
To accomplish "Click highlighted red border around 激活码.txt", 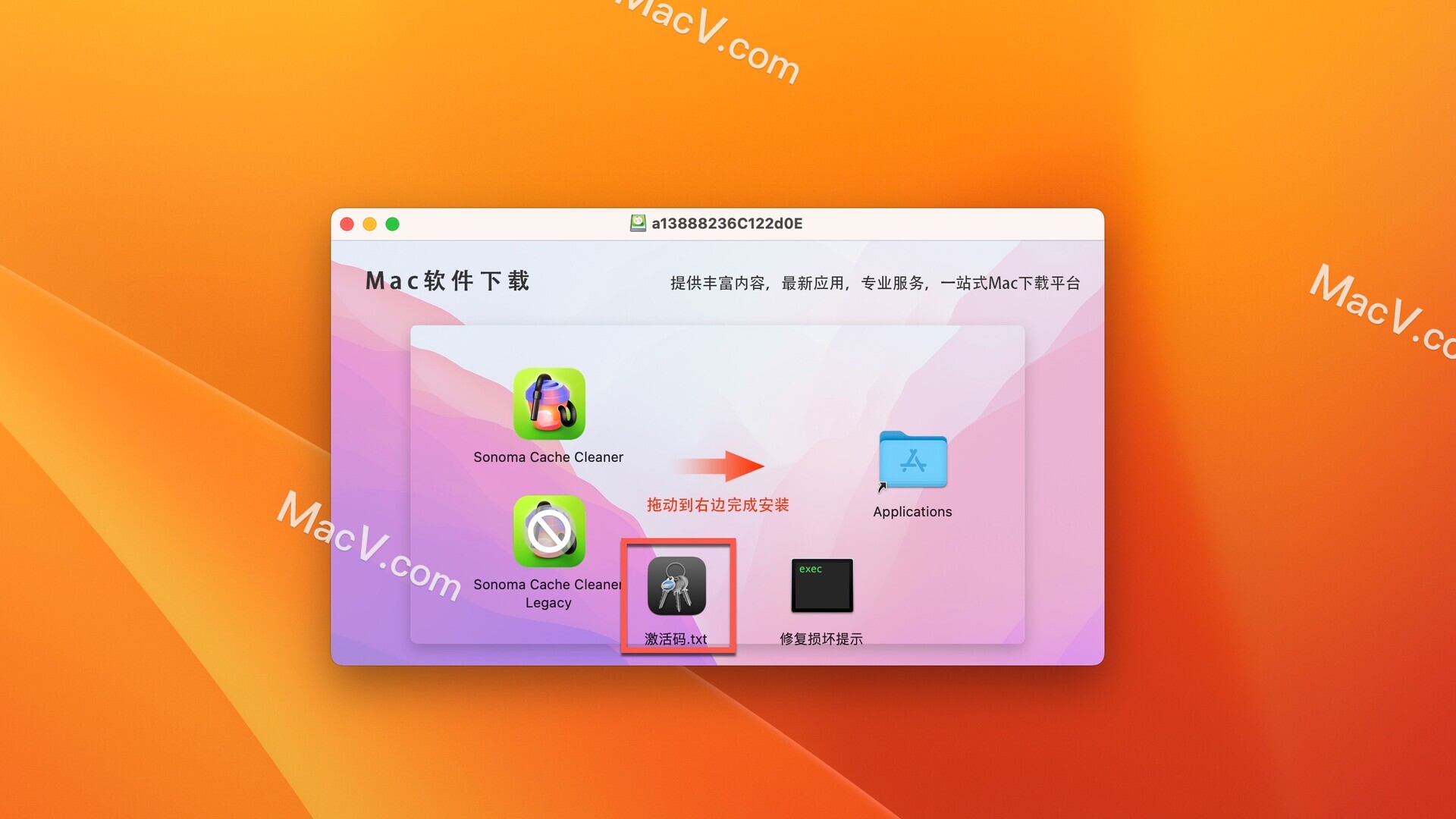I will coord(678,595).
